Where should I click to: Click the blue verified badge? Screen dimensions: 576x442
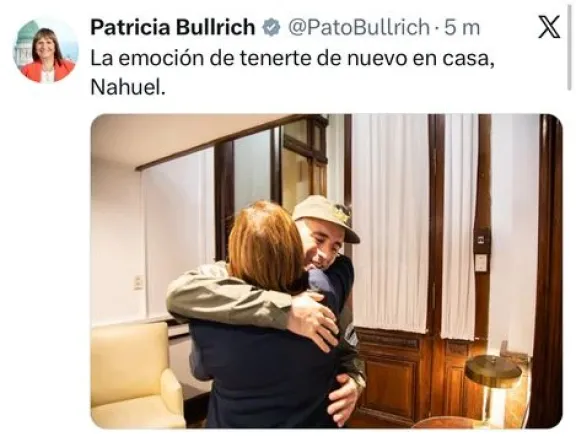coord(271,28)
